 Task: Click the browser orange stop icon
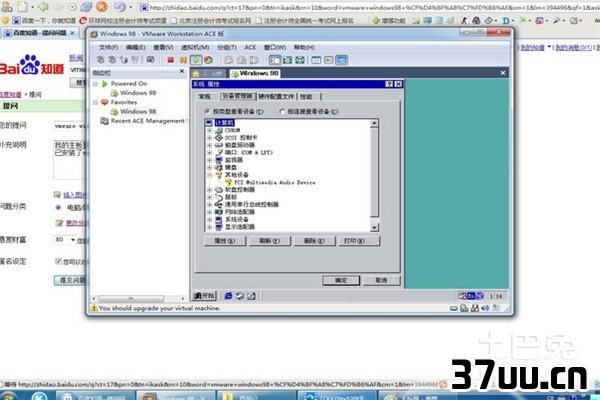(102, 7)
